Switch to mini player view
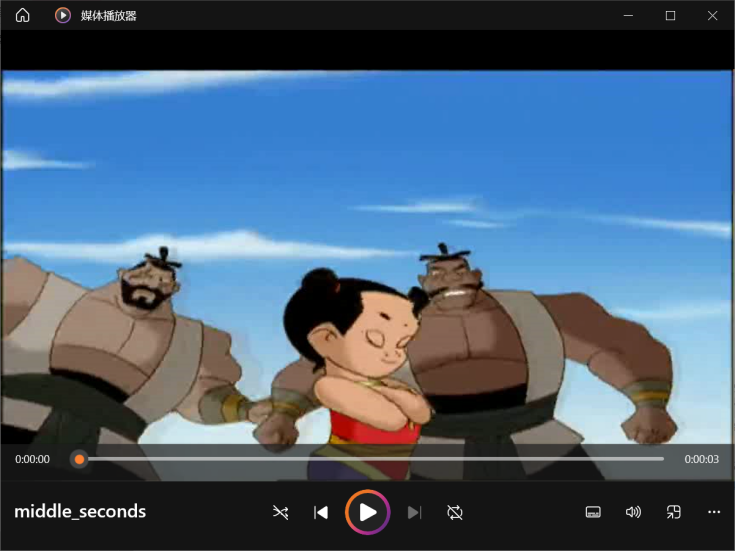This screenshot has height=551, width=735. point(674,512)
